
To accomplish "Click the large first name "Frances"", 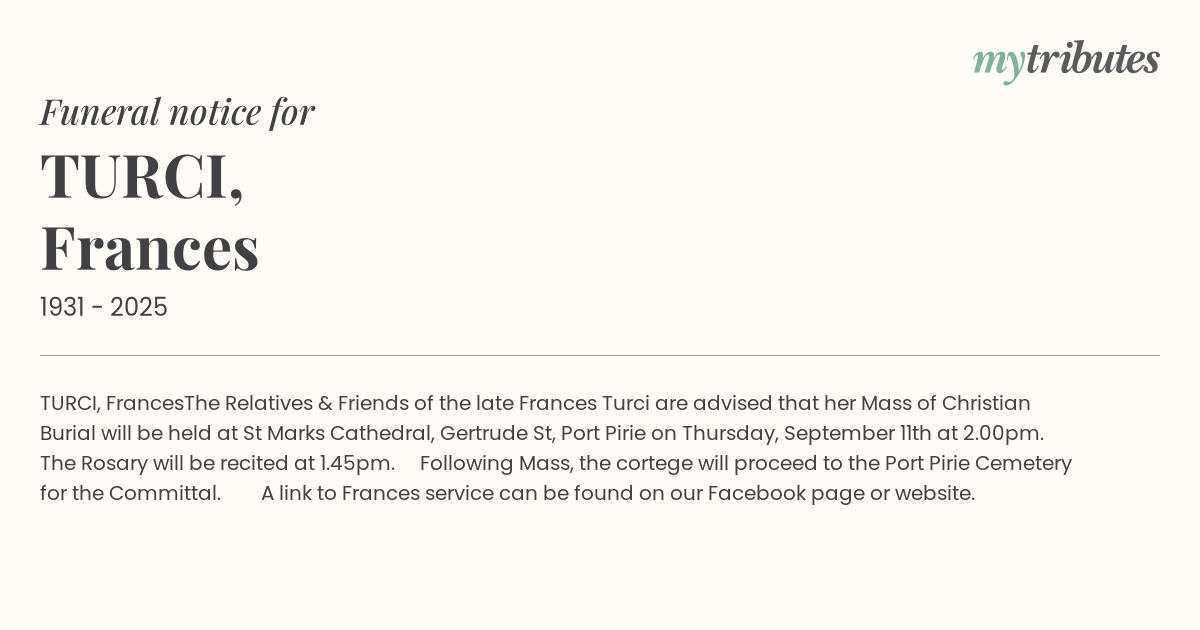I will (150, 248).
